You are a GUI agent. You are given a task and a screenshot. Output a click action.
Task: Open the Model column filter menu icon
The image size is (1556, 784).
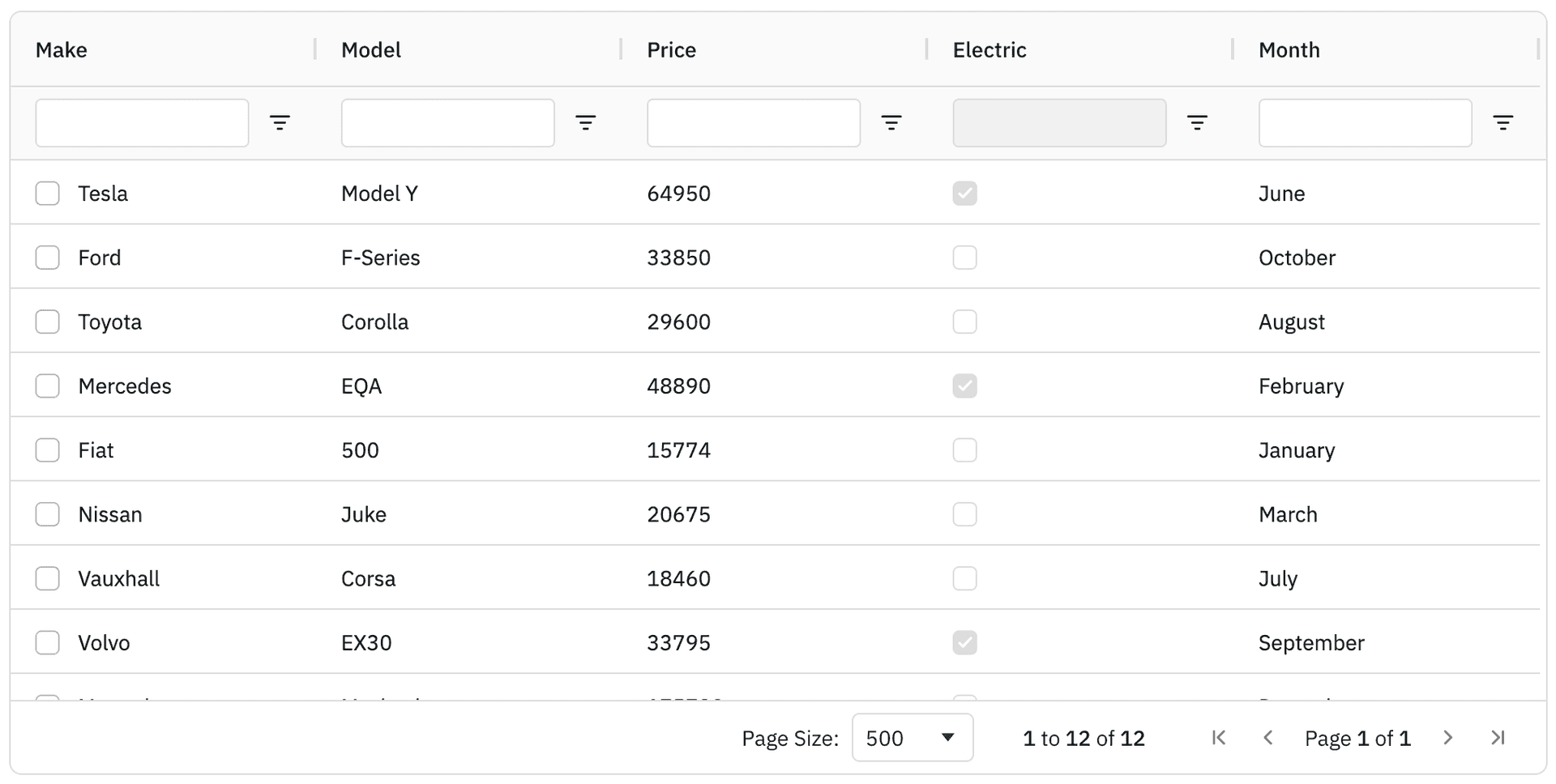pyautogui.click(x=585, y=123)
